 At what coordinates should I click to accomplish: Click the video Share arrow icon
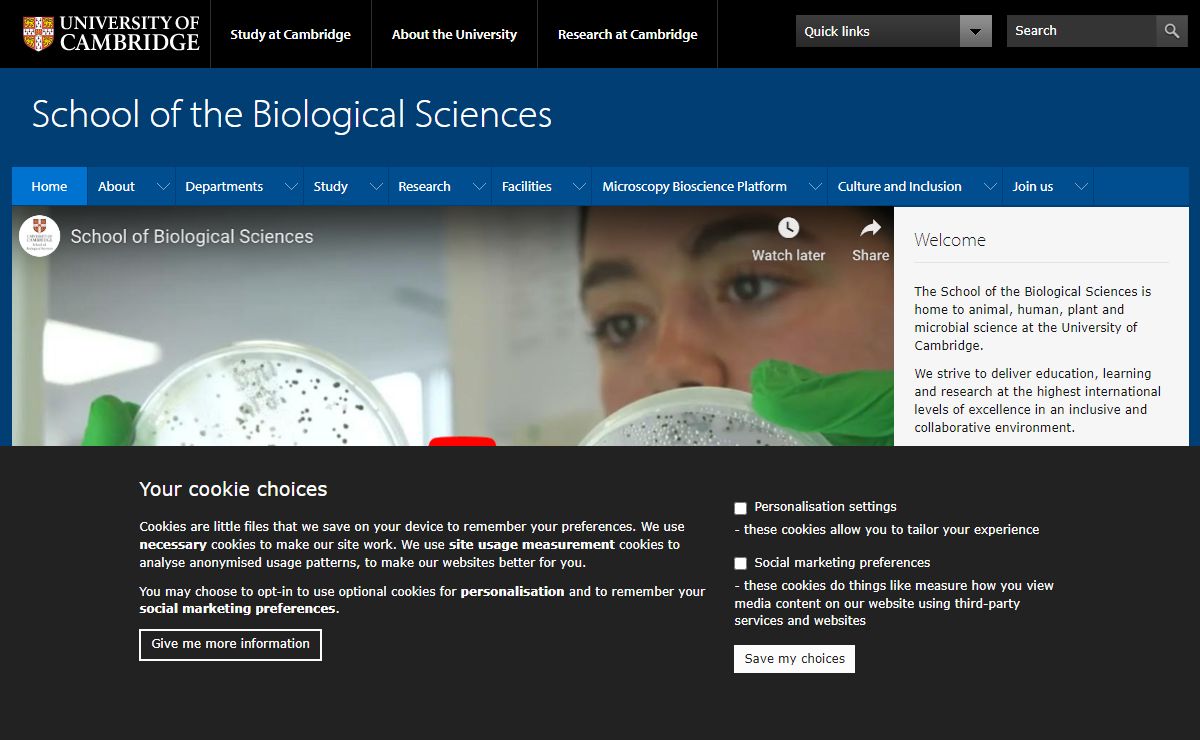tap(871, 228)
